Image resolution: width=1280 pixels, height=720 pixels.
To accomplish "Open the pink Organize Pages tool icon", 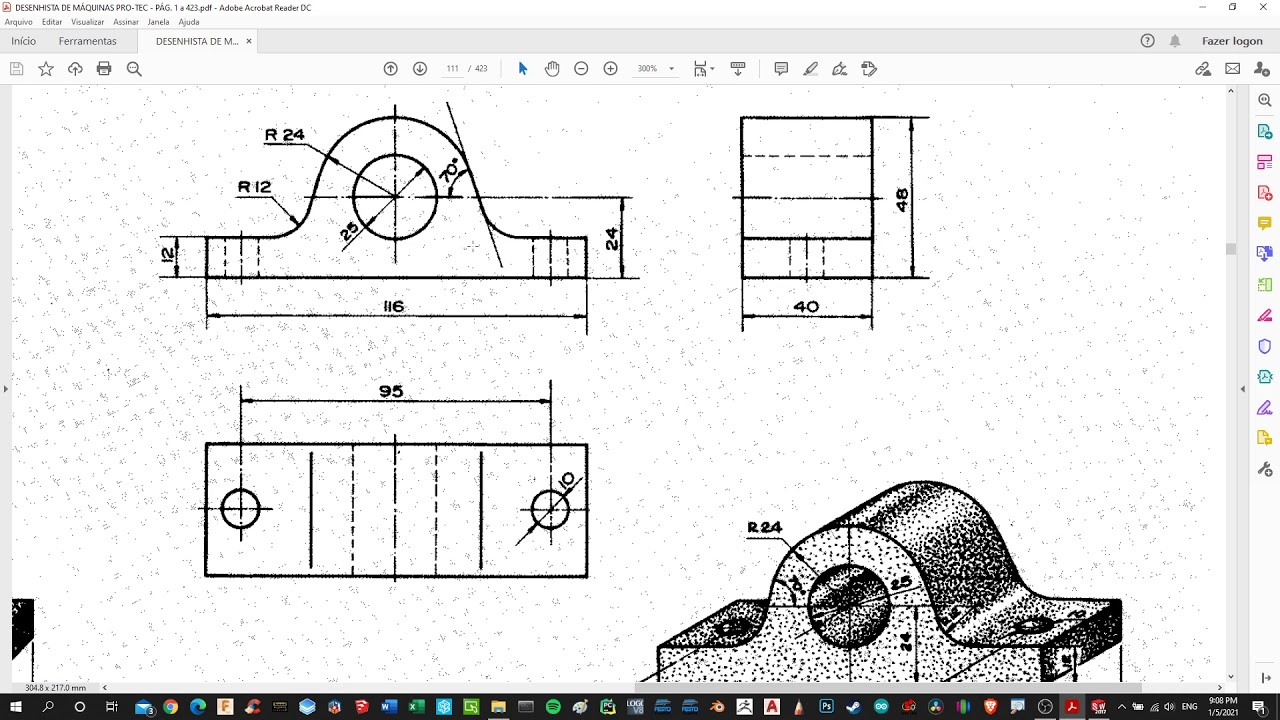I will (1265, 162).
